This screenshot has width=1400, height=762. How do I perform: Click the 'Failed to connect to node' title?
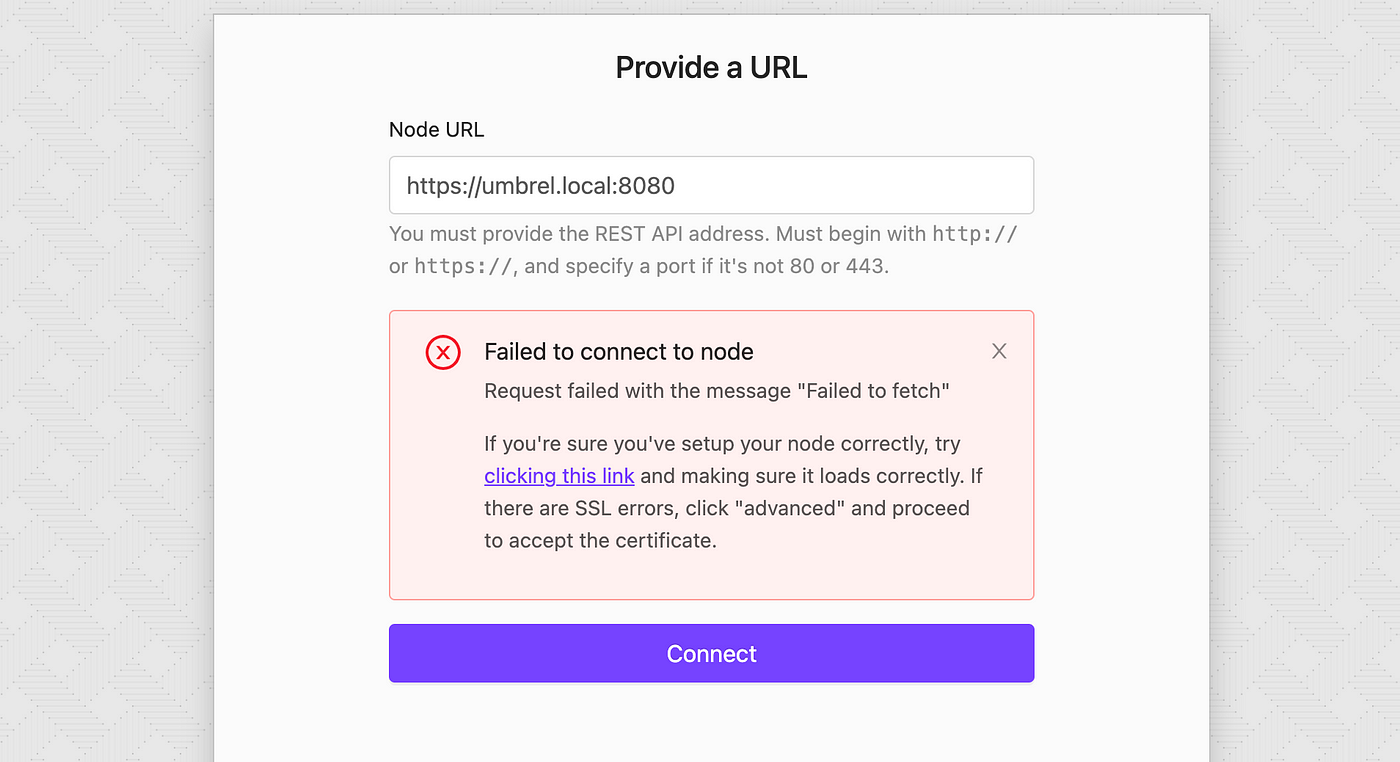click(x=619, y=352)
